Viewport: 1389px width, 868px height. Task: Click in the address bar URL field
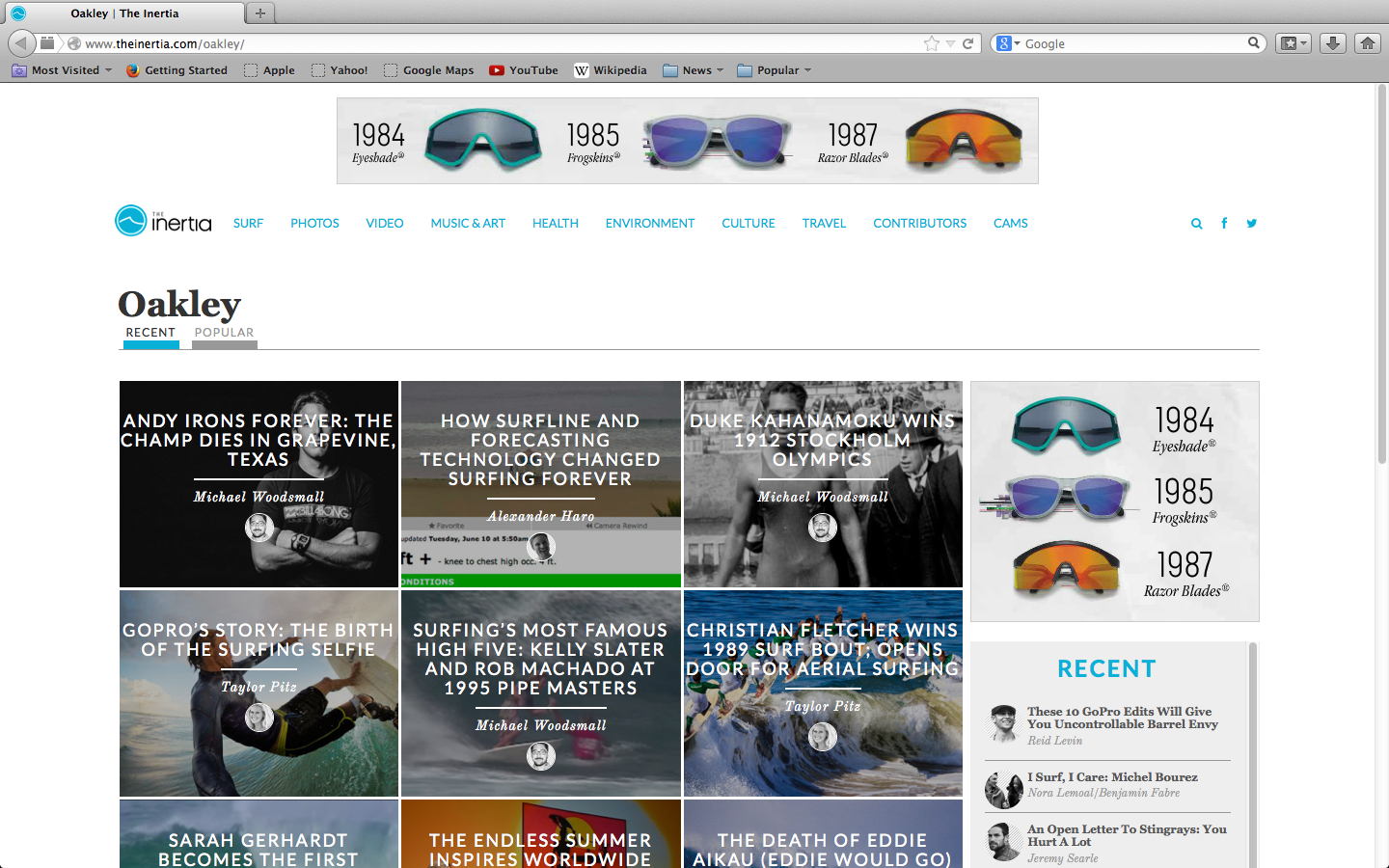point(502,43)
